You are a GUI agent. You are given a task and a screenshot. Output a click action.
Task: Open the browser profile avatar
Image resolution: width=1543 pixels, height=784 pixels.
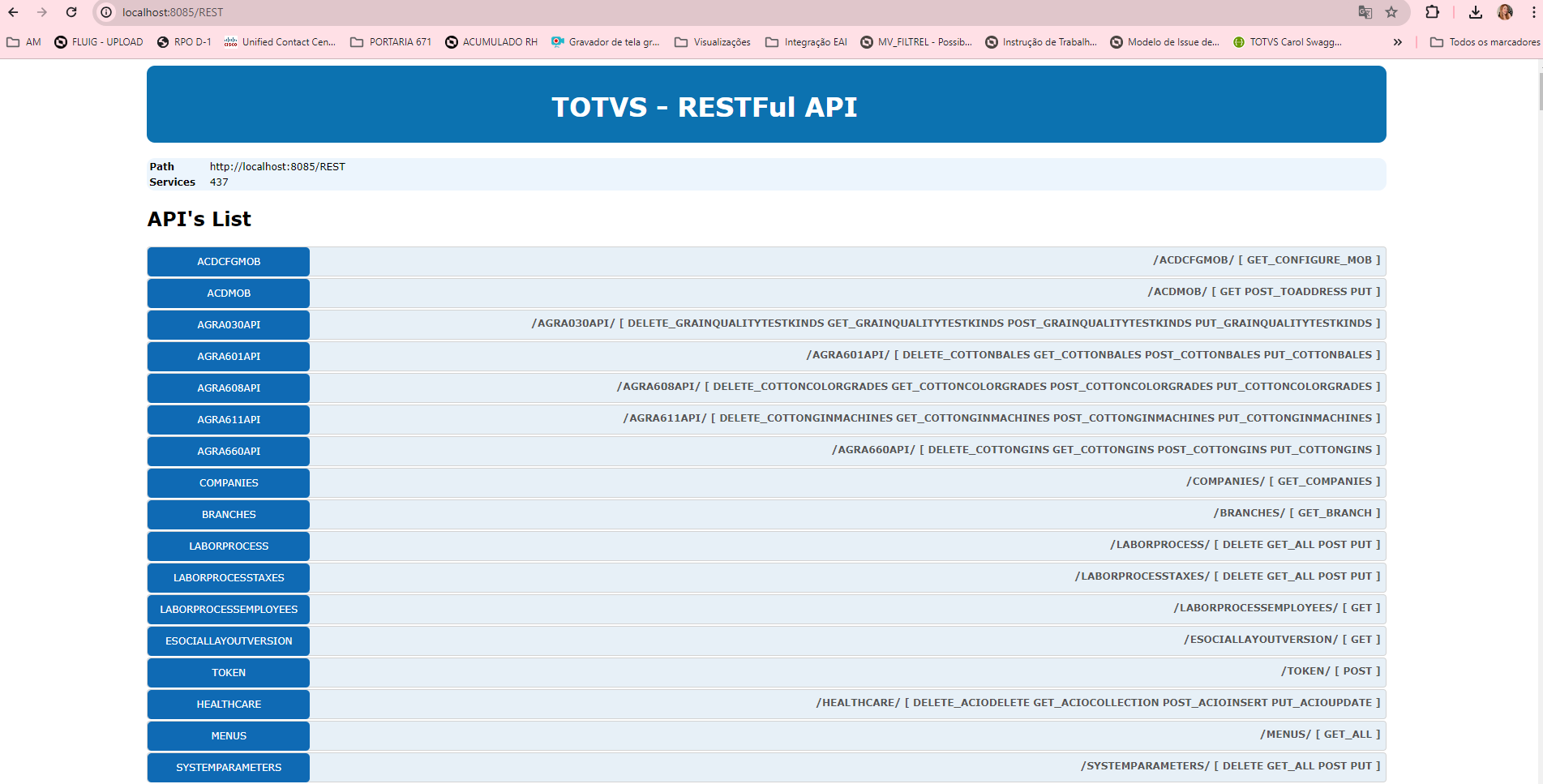(1505, 12)
